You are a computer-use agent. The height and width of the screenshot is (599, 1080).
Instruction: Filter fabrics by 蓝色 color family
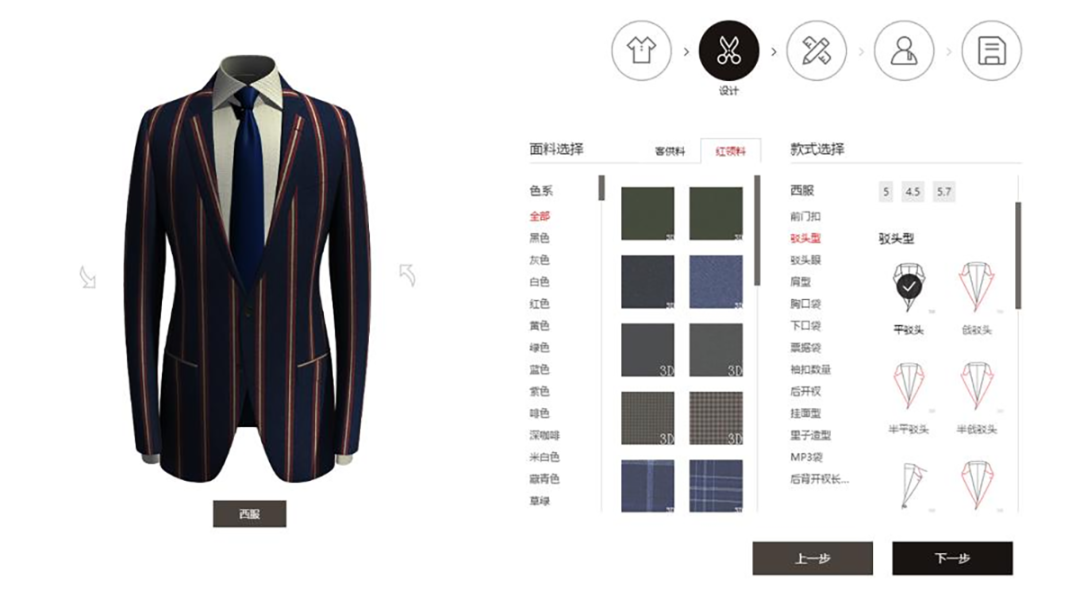pos(539,370)
